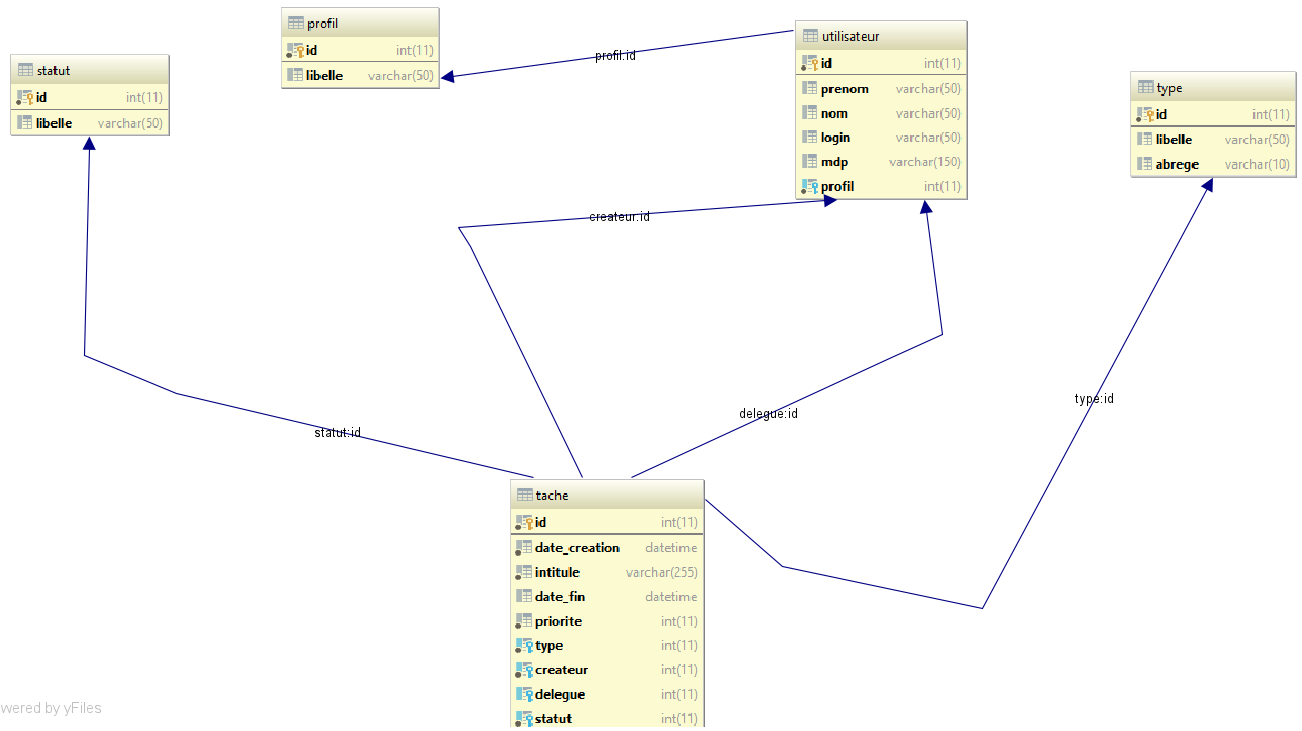Click the statut:id edge label

[337, 433]
